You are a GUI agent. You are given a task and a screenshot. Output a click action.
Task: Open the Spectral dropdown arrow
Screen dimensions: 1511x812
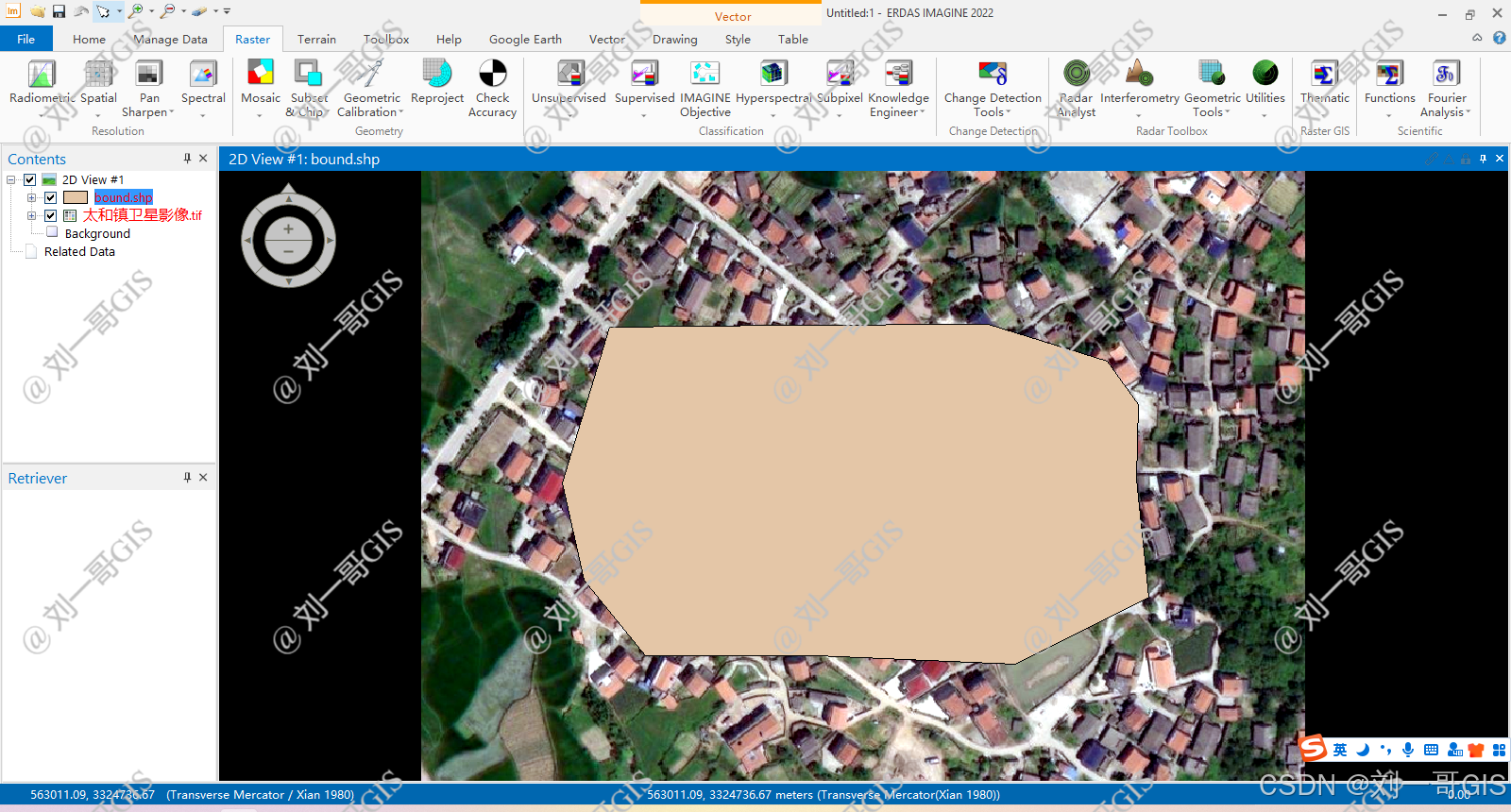203,115
